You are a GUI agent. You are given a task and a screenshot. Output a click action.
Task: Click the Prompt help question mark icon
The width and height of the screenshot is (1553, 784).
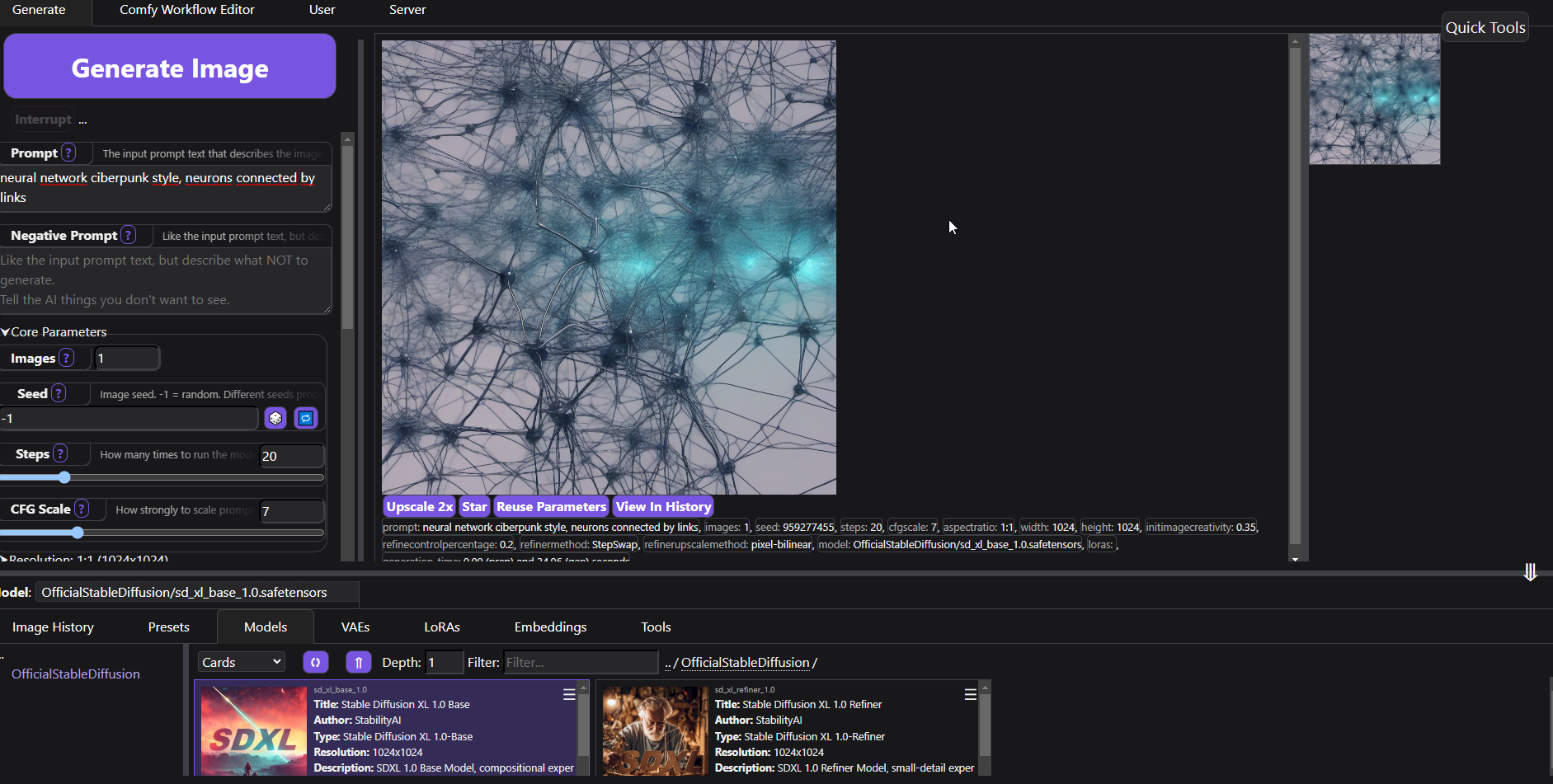point(68,153)
